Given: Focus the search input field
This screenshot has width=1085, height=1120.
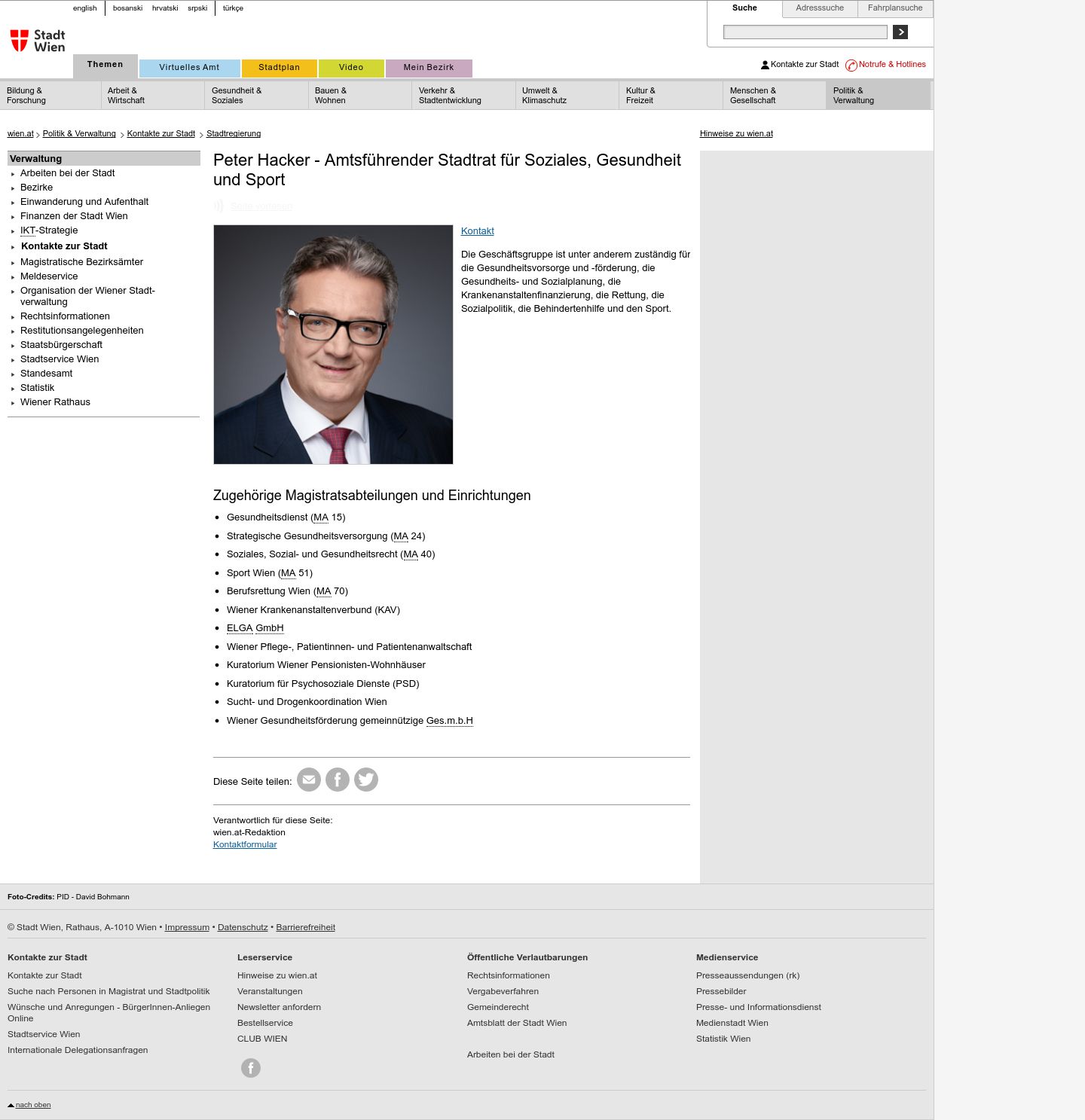Looking at the screenshot, I should click(805, 32).
